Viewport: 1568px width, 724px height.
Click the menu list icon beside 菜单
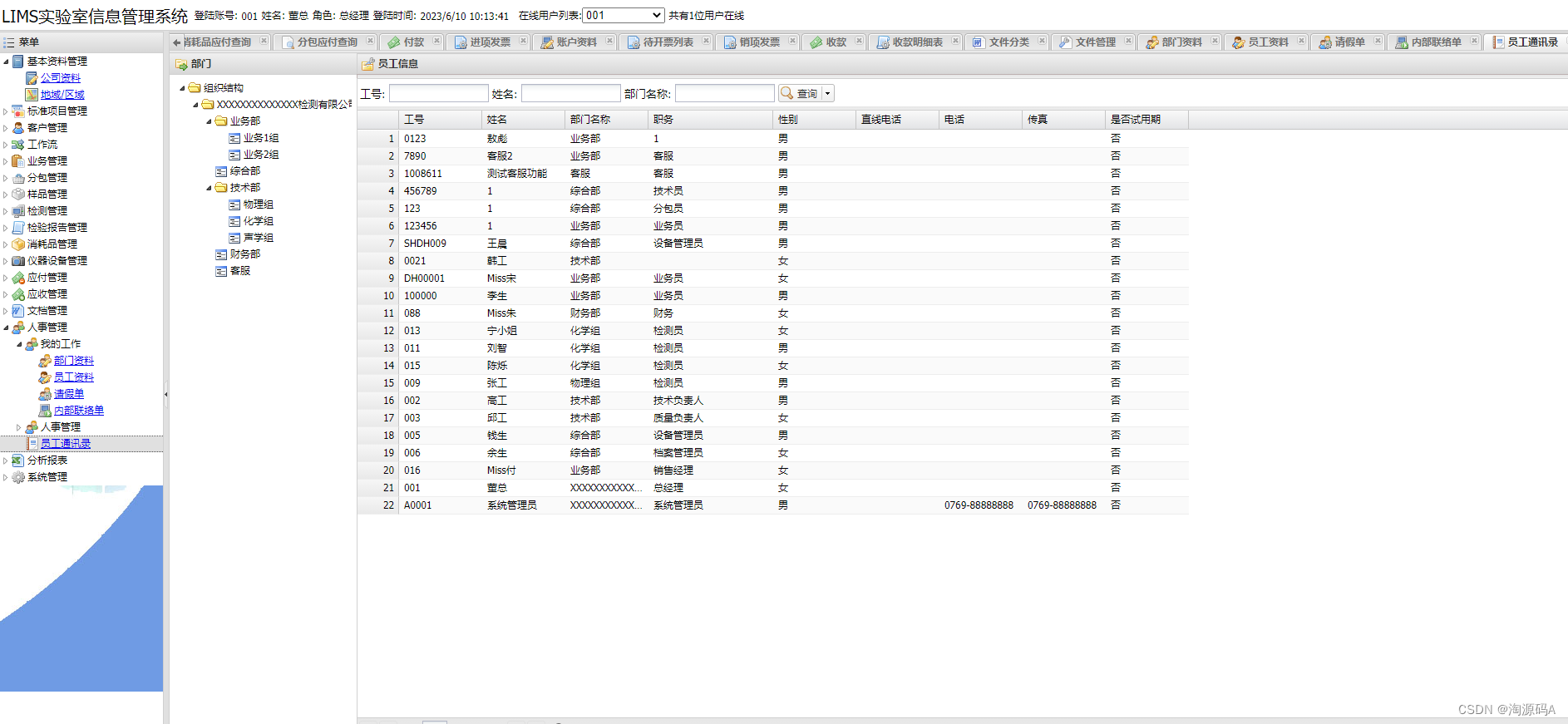(9, 42)
